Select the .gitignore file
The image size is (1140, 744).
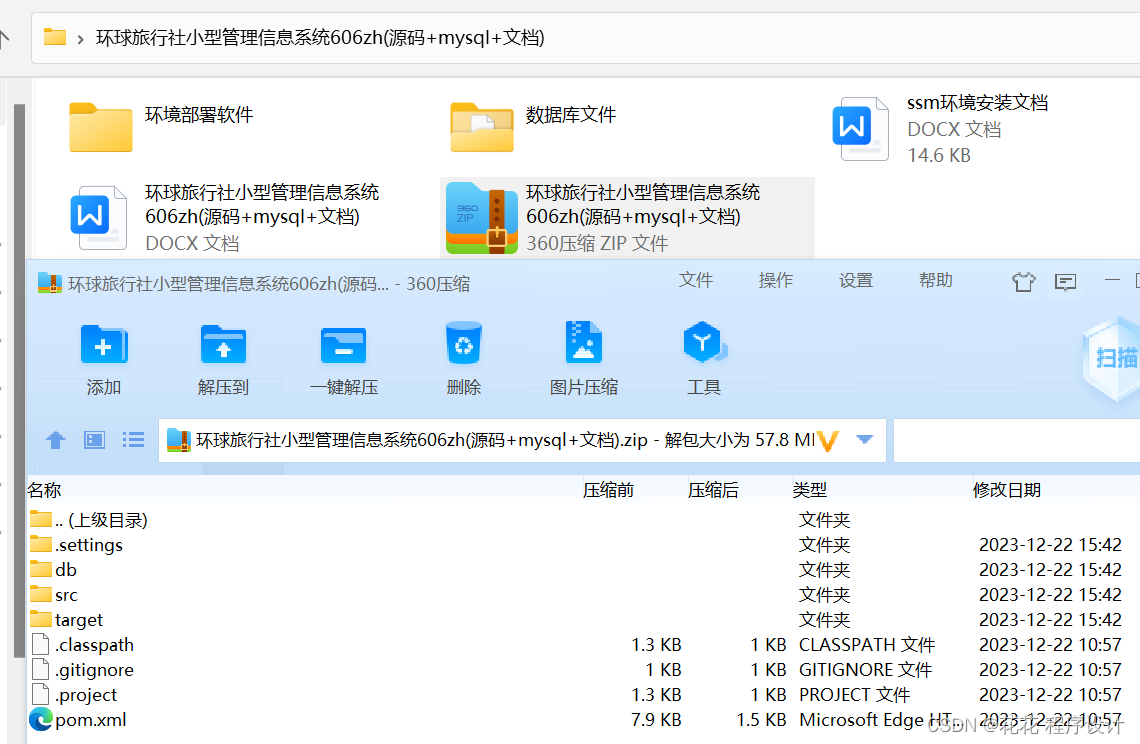tap(583, 670)
